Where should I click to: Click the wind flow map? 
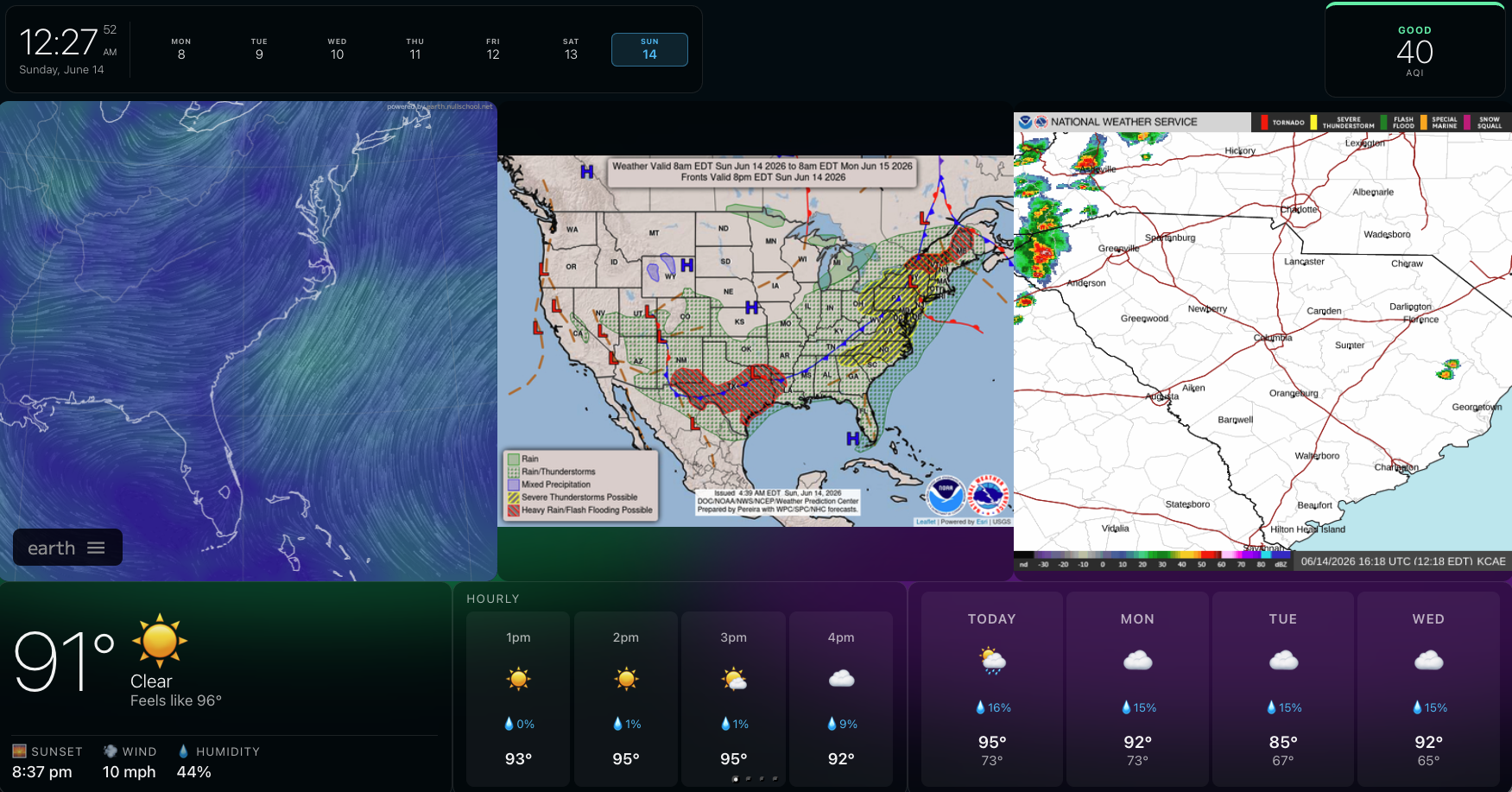click(249, 341)
